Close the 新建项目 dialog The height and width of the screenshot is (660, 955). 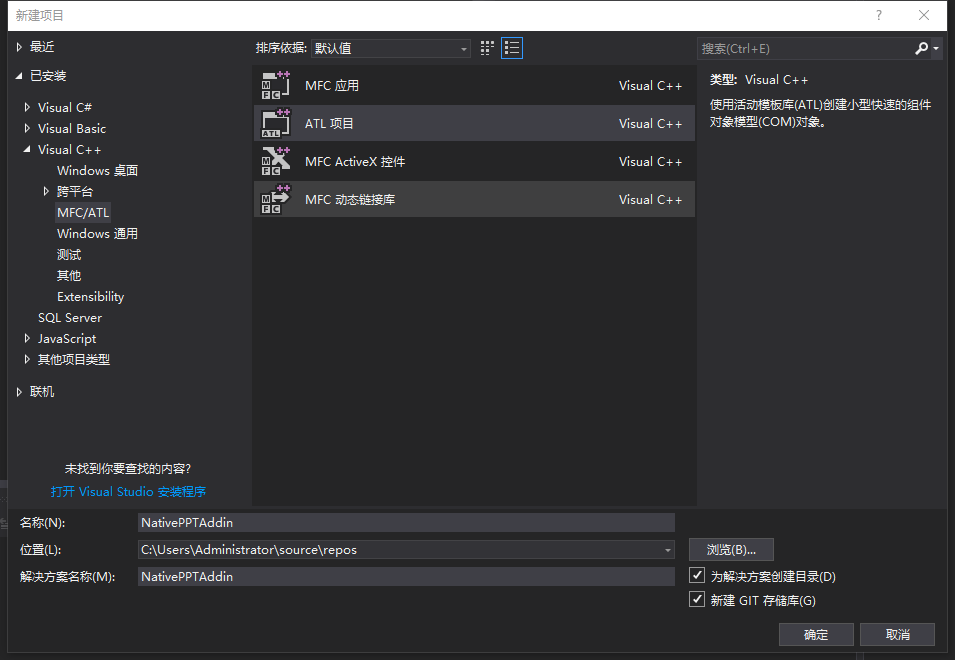coord(924,15)
